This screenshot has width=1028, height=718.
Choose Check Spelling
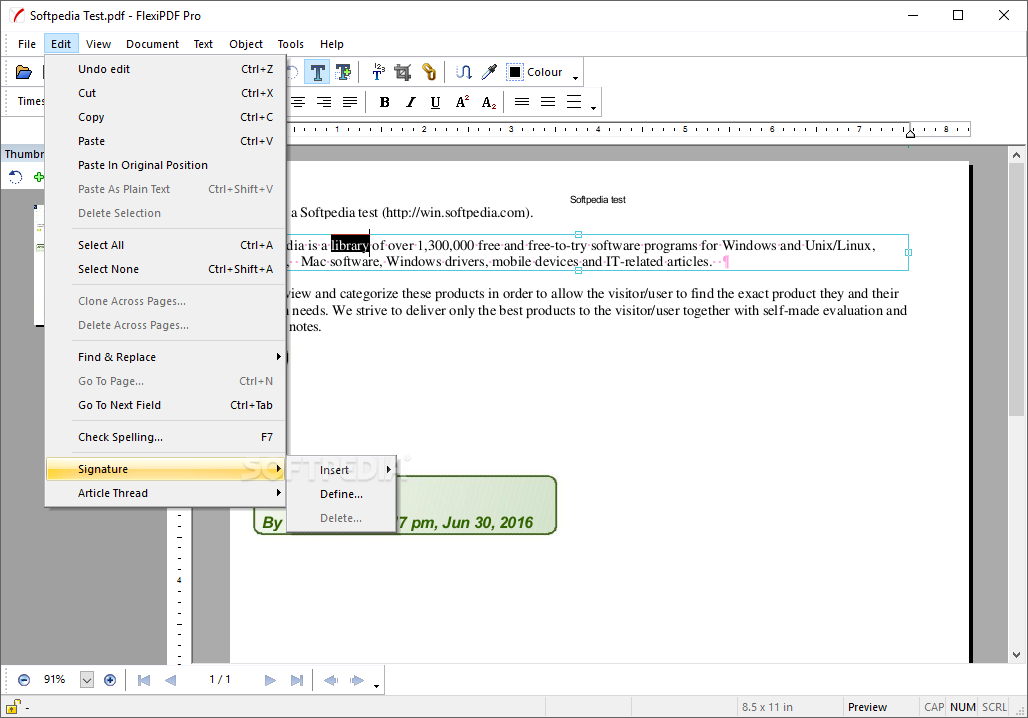pos(165,437)
